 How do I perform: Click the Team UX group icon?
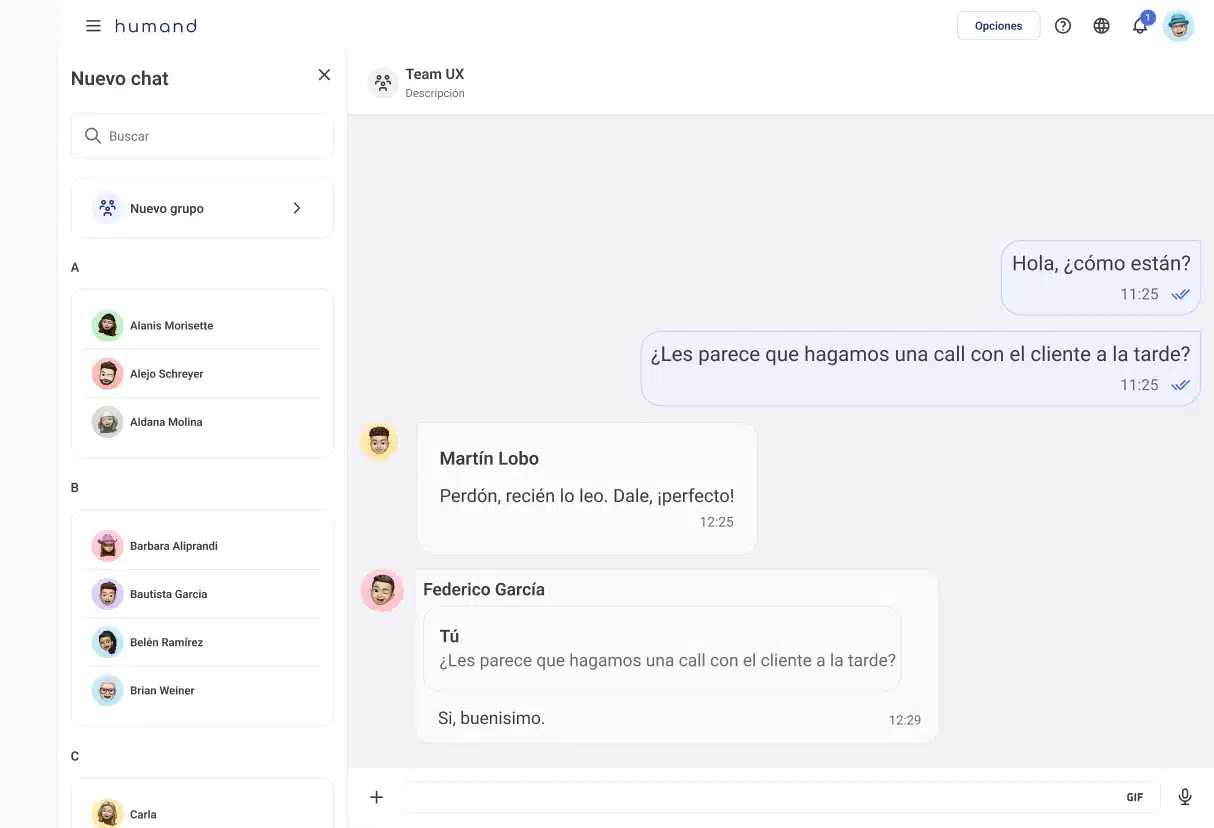click(382, 83)
